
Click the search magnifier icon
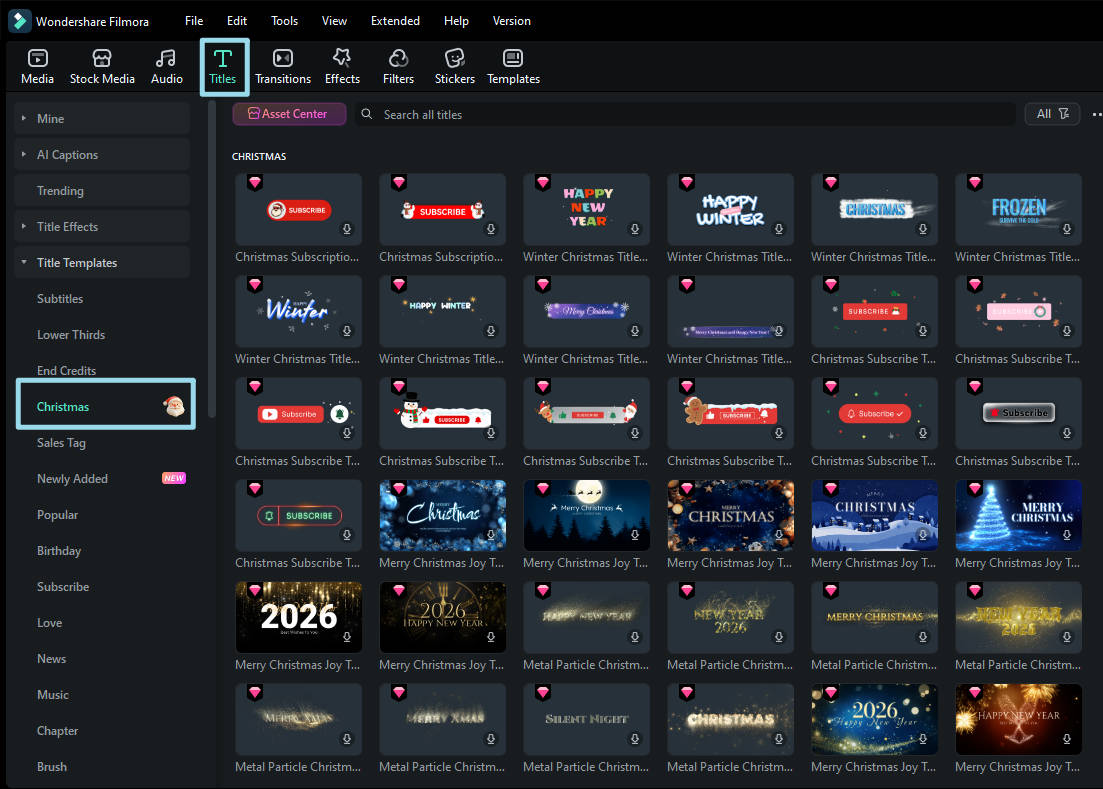[x=366, y=114]
